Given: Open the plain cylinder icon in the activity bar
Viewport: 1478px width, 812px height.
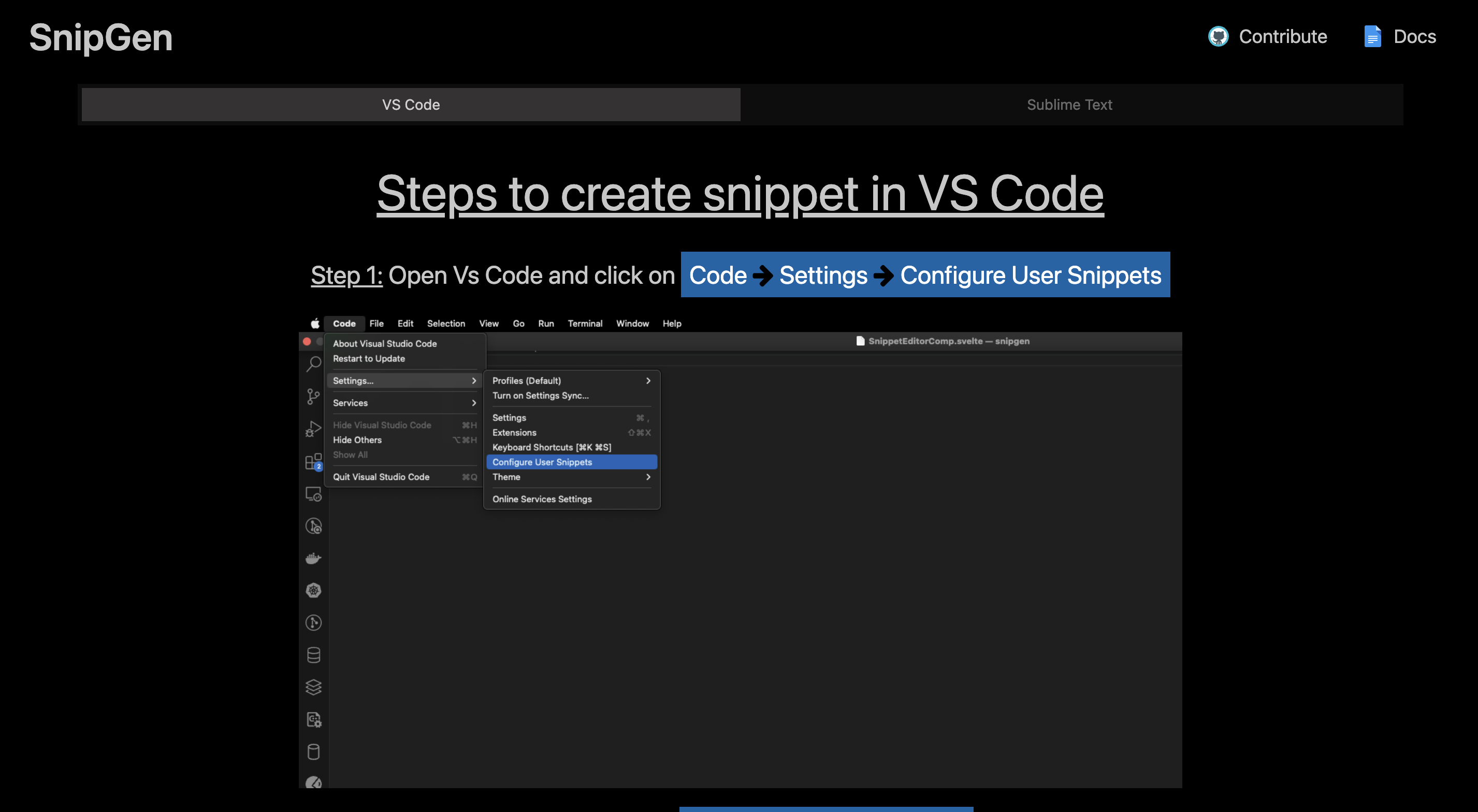Looking at the screenshot, I should click(313, 752).
